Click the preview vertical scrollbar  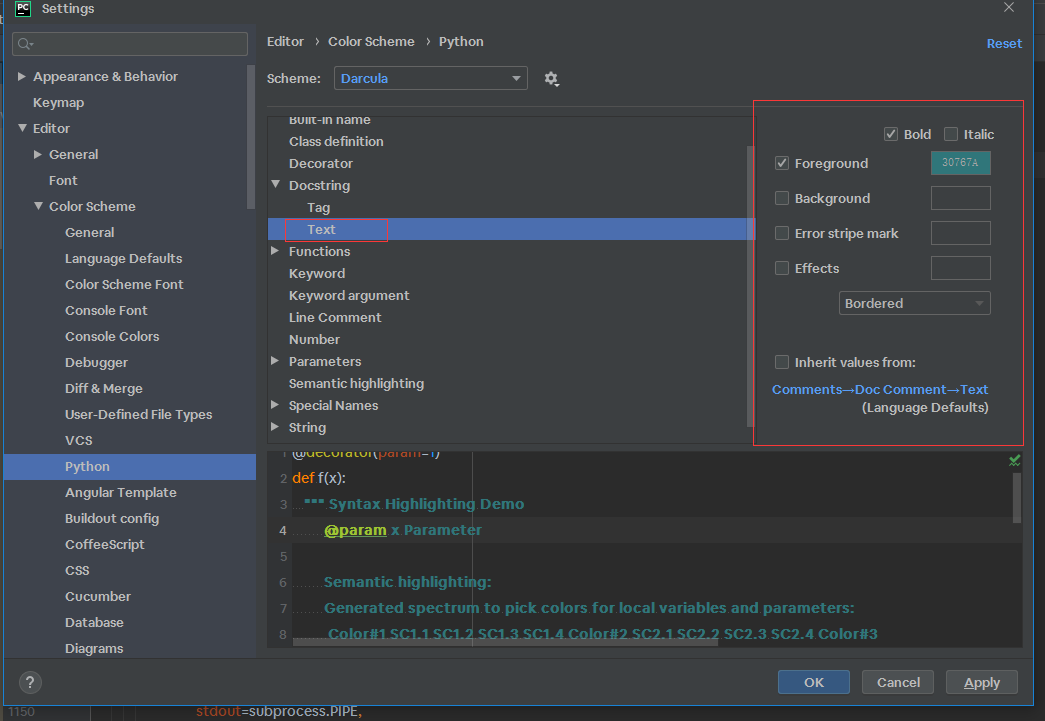pyautogui.click(x=1016, y=498)
